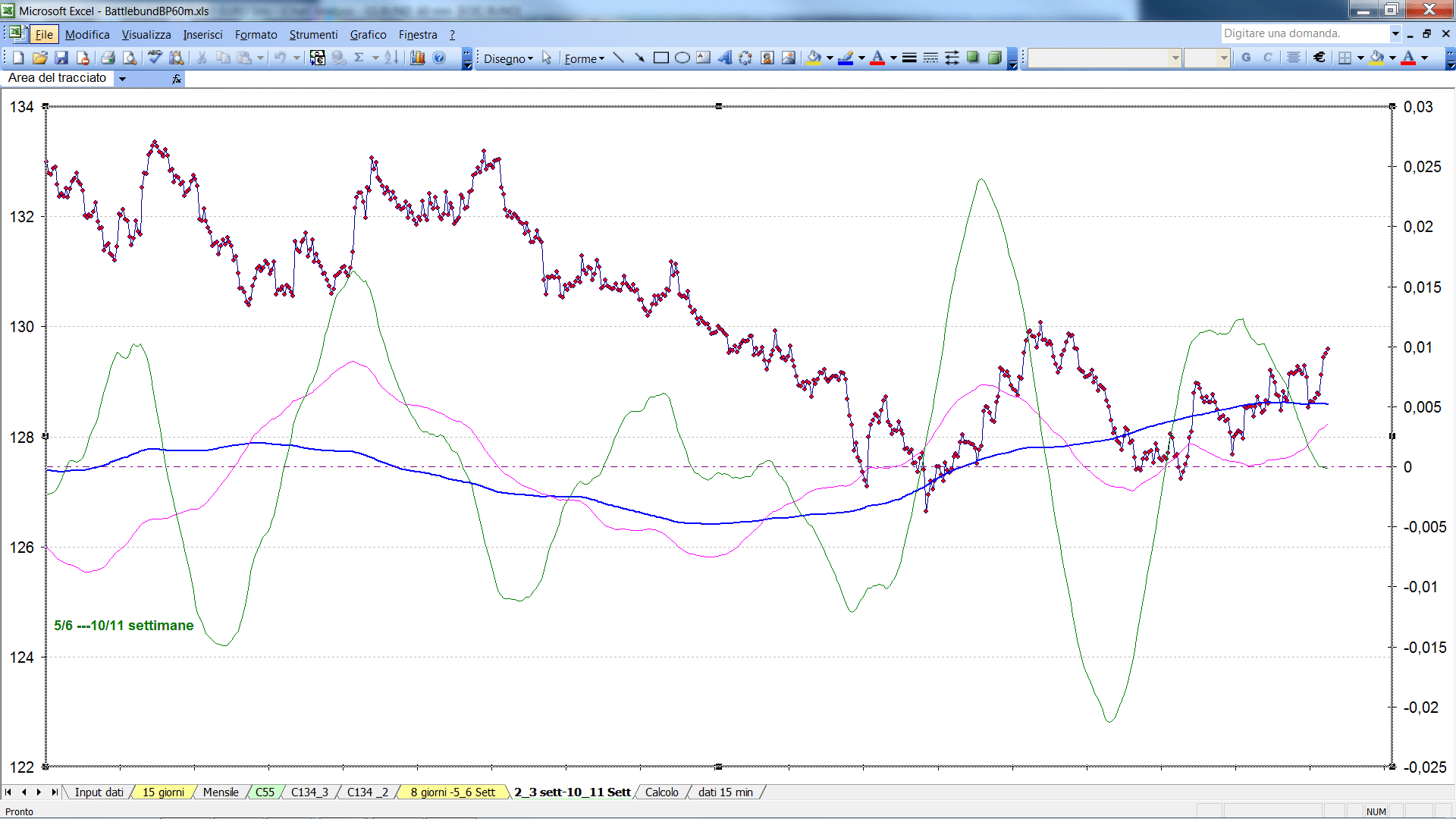Viewport: 1456px width, 819px height.
Task: Expand Borders dropdown arrow
Action: coord(1360,58)
